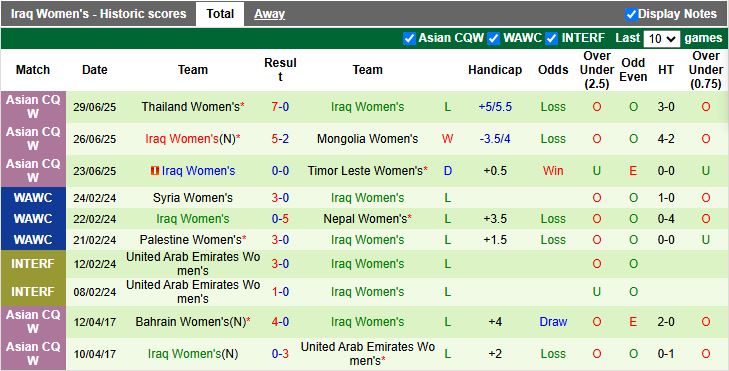Click the Nepal Women's team name
Viewport: 729px width, 371px height.
point(365,219)
